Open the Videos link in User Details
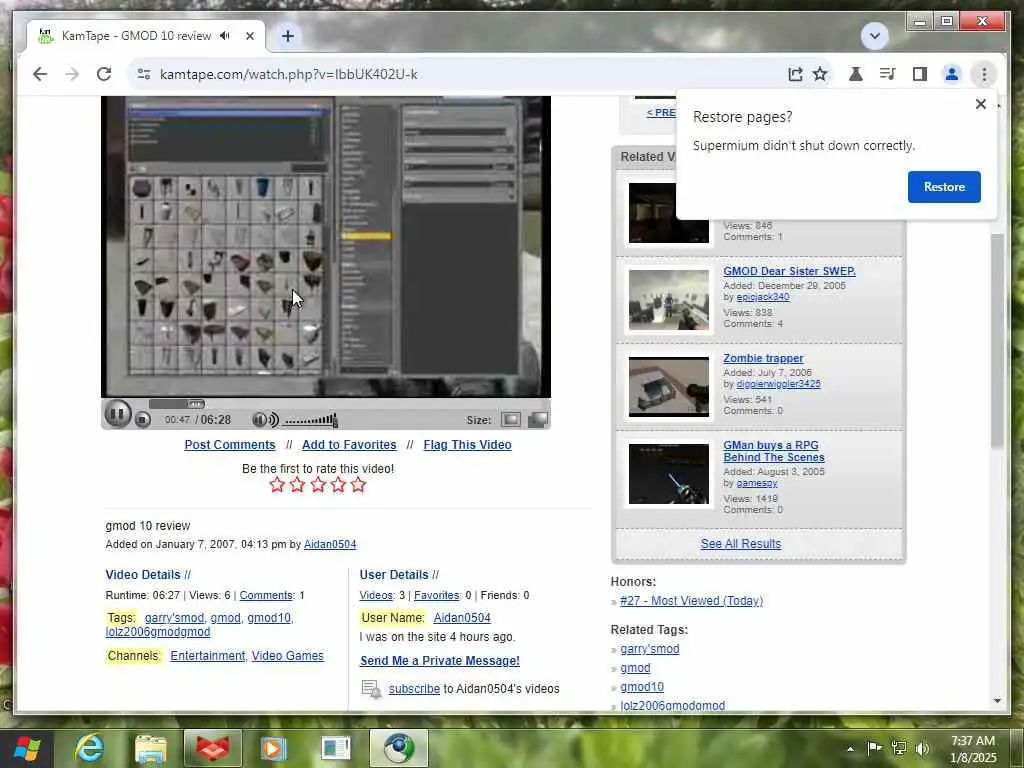The height and width of the screenshot is (768, 1024). click(376, 595)
